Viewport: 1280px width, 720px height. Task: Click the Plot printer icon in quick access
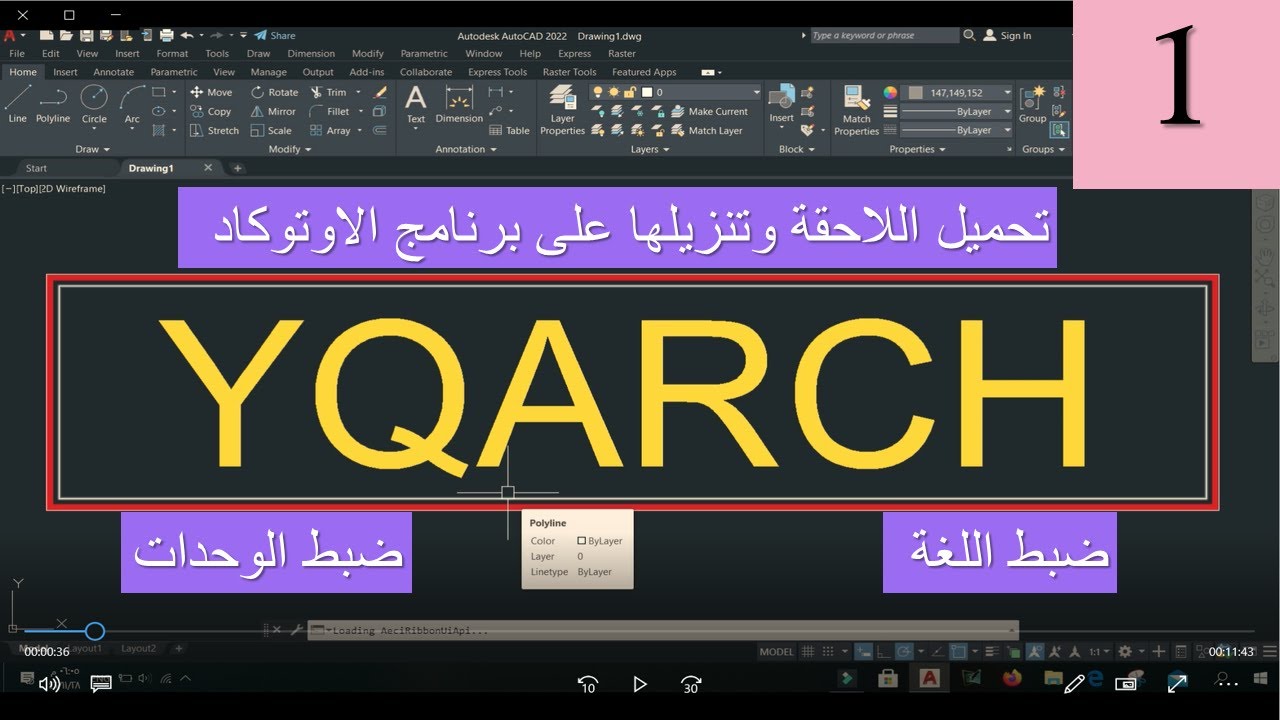[166, 35]
